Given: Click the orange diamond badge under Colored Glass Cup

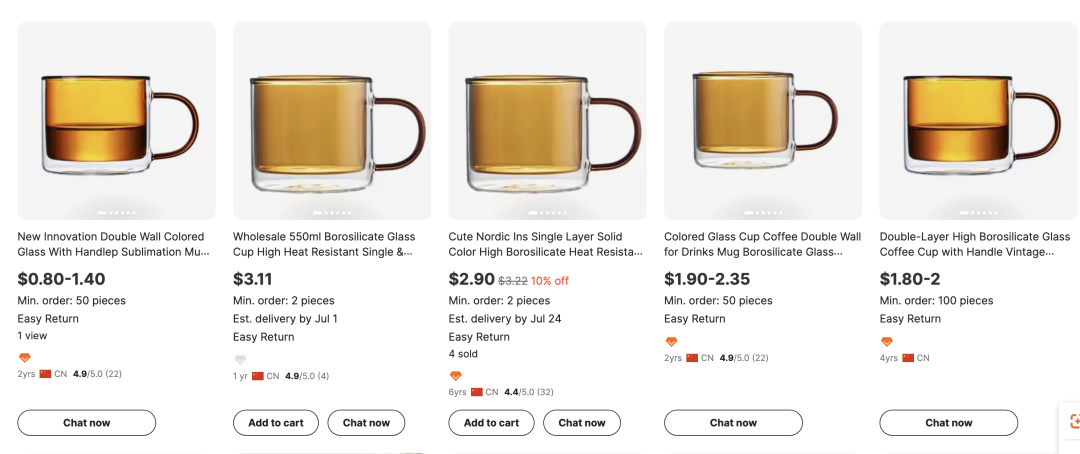Looking at the screenshot, I should 672,342.
